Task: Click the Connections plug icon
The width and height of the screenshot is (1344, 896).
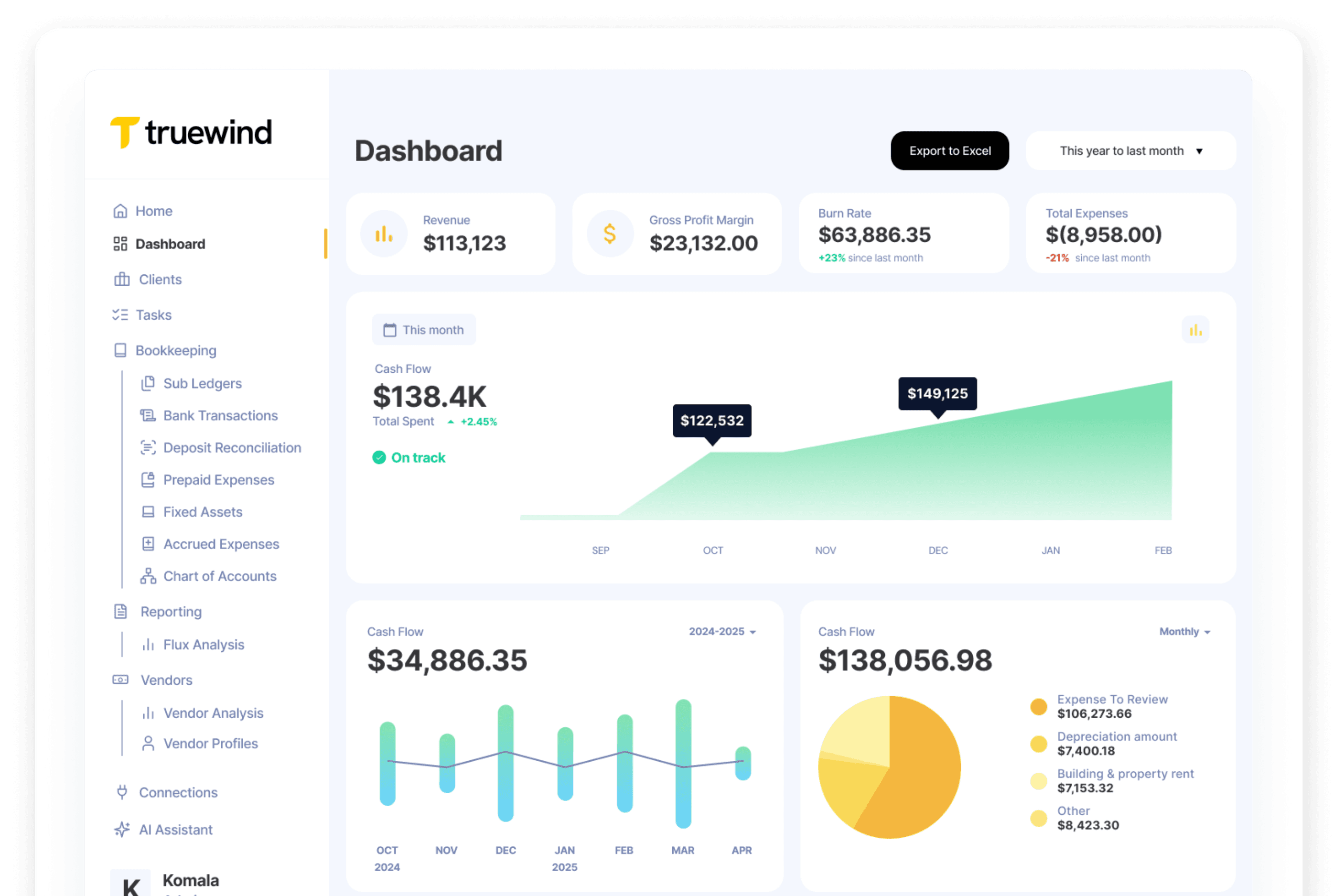Action: pyautogui.click(x=122, y=792)
